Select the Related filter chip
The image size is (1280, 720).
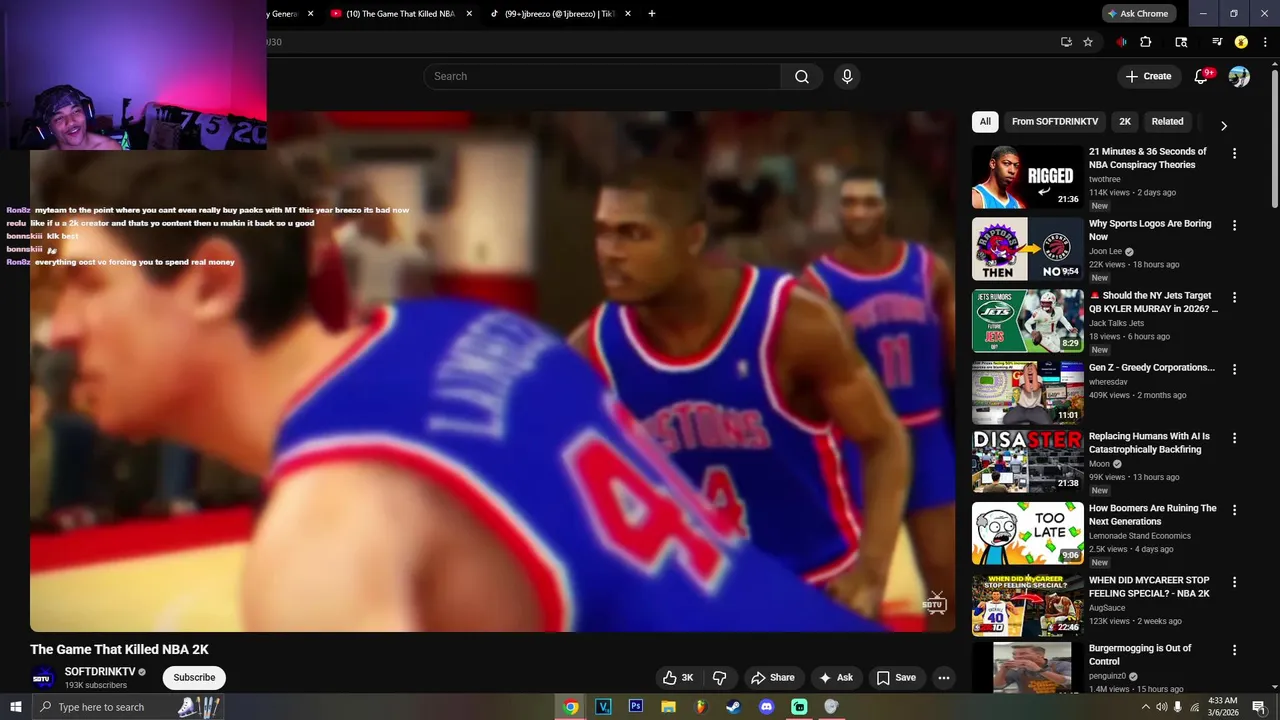[1167, 122]
